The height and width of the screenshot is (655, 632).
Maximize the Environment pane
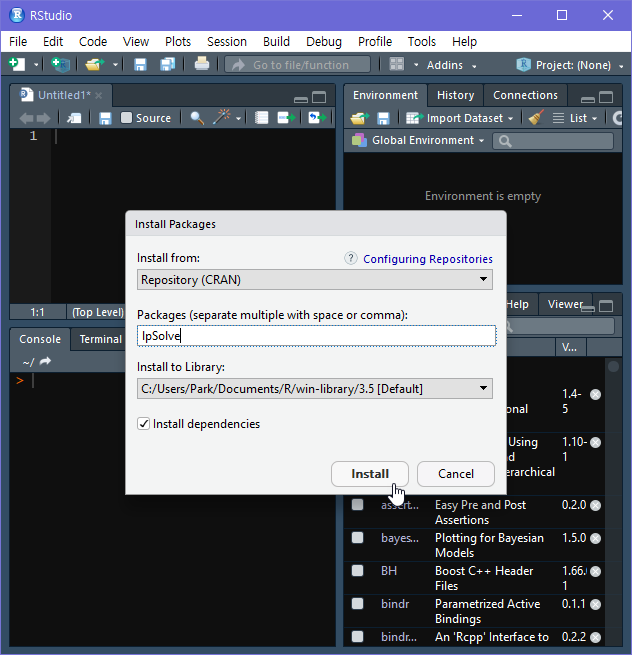tap(606, 97)
